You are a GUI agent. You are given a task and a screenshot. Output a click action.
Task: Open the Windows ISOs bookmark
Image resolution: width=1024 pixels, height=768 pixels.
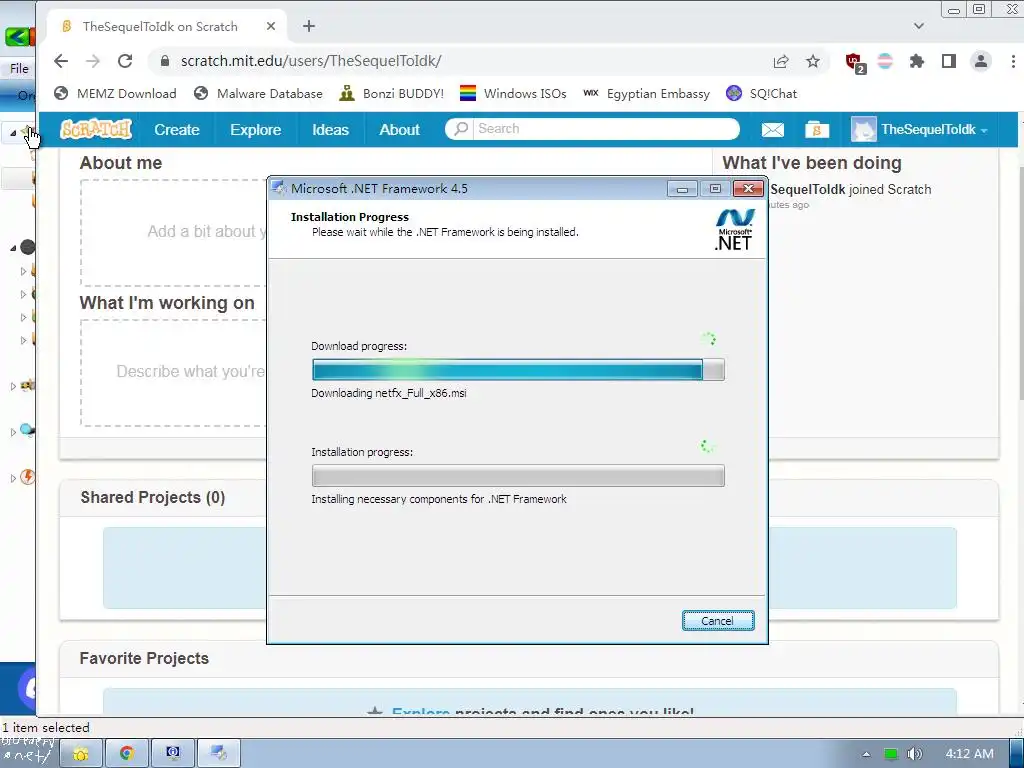click(x=513, y=93)
